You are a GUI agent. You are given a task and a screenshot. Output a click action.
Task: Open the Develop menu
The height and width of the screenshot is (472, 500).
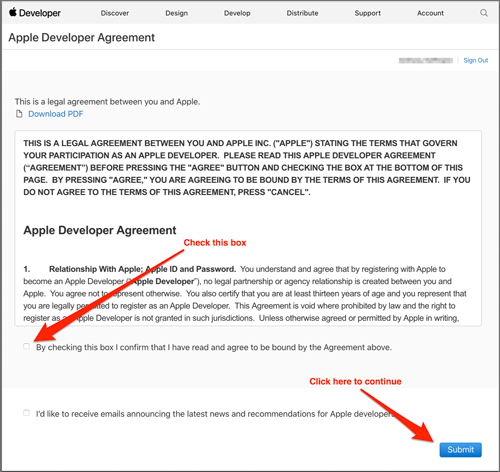point(237,13)
